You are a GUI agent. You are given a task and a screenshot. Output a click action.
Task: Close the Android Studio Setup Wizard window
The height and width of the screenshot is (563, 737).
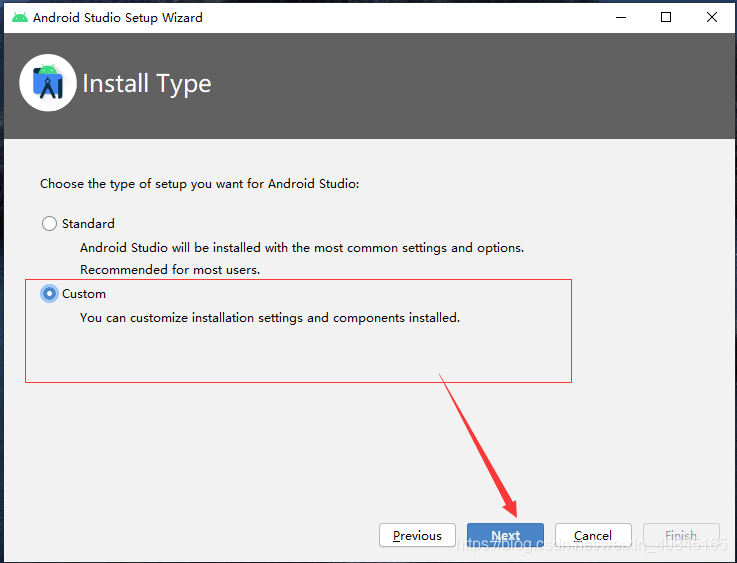(x=712, y=17)
